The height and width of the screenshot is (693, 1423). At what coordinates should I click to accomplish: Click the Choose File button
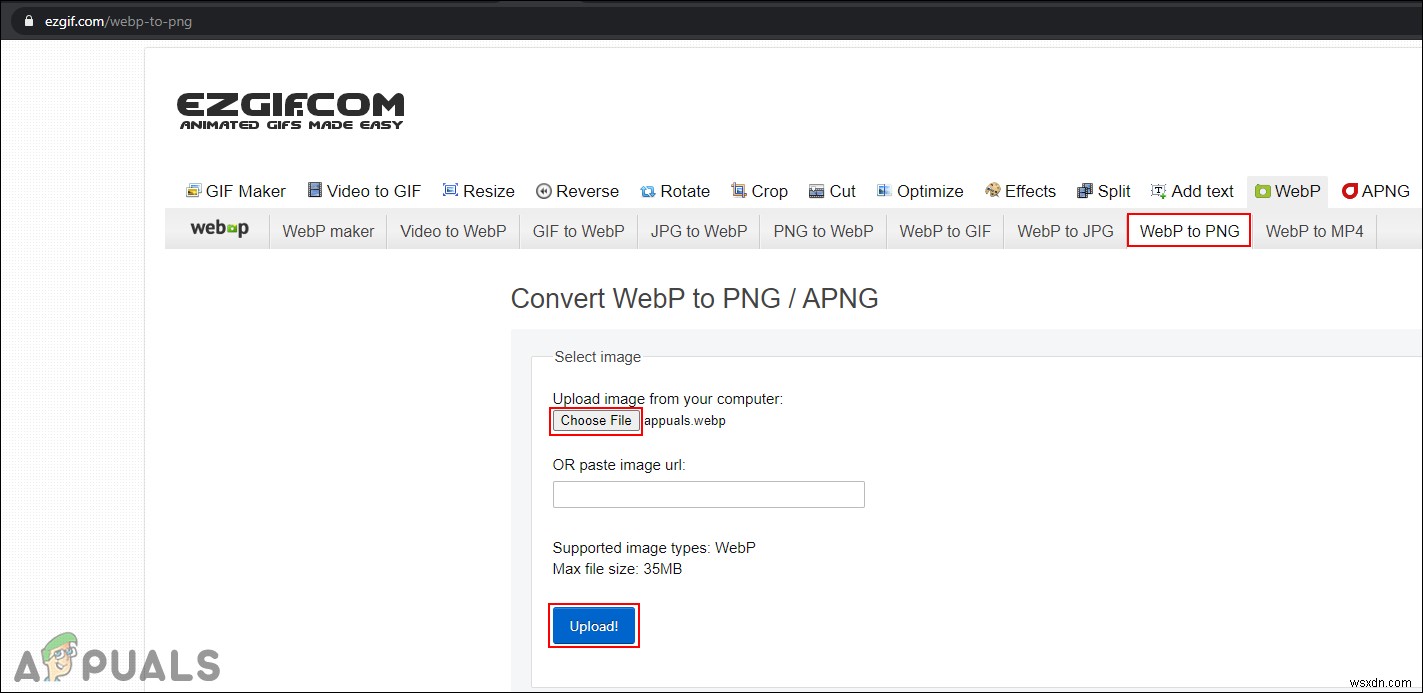595,420
